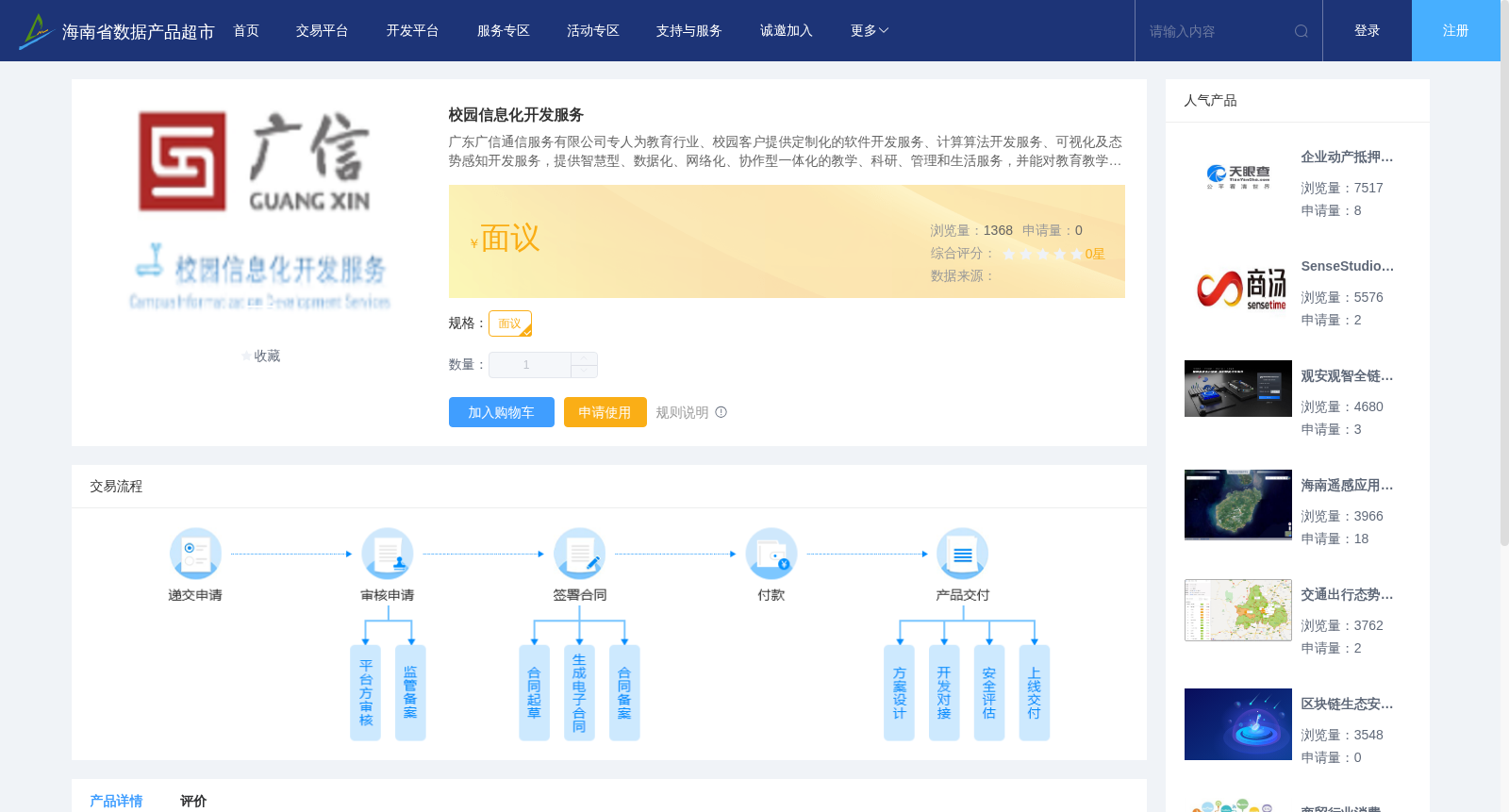Click the 安全评估 flow box
Viewport: 1509px width, 812px height.
click(989, 693)
